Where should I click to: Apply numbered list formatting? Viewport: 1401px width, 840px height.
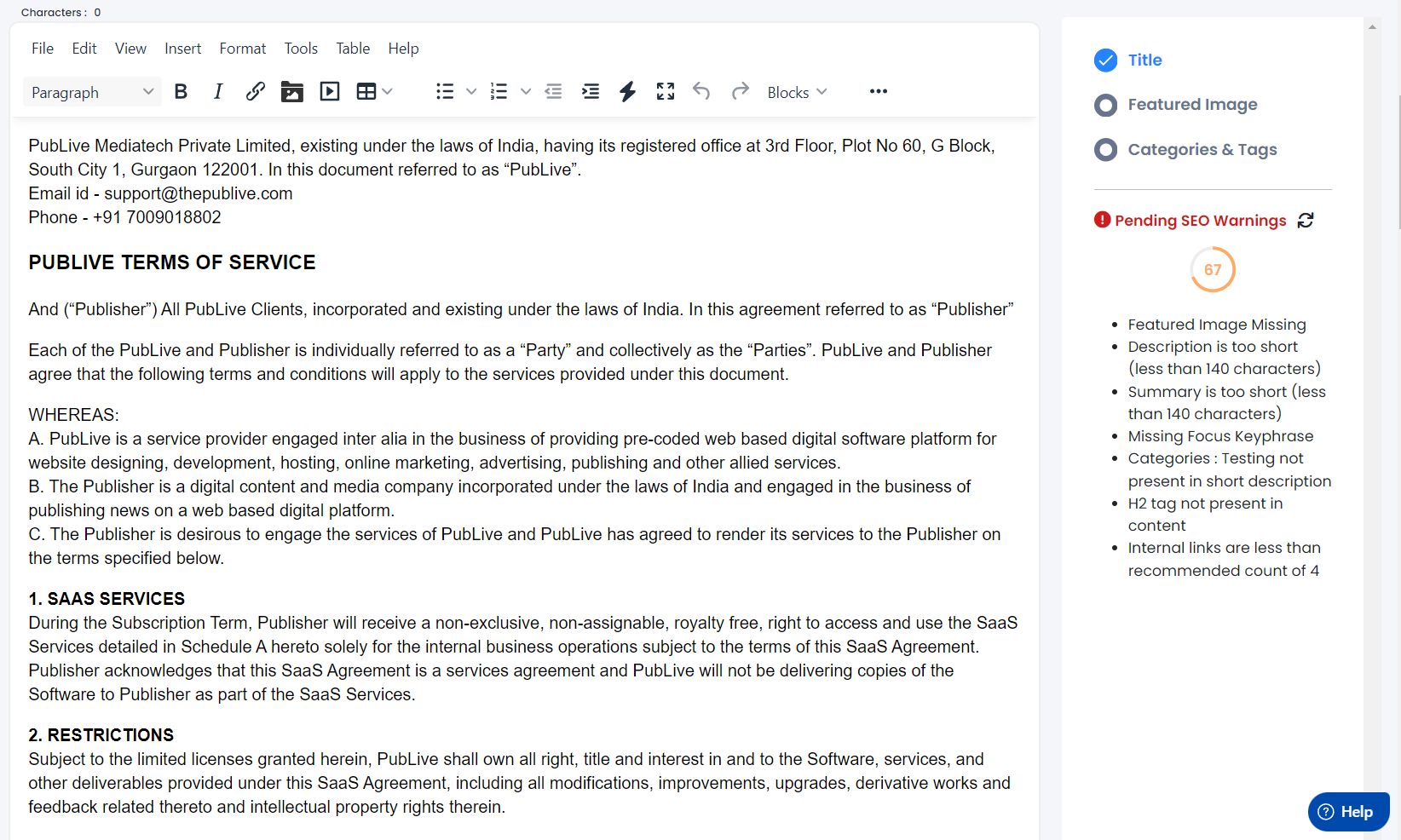click(x=499, y=92)
